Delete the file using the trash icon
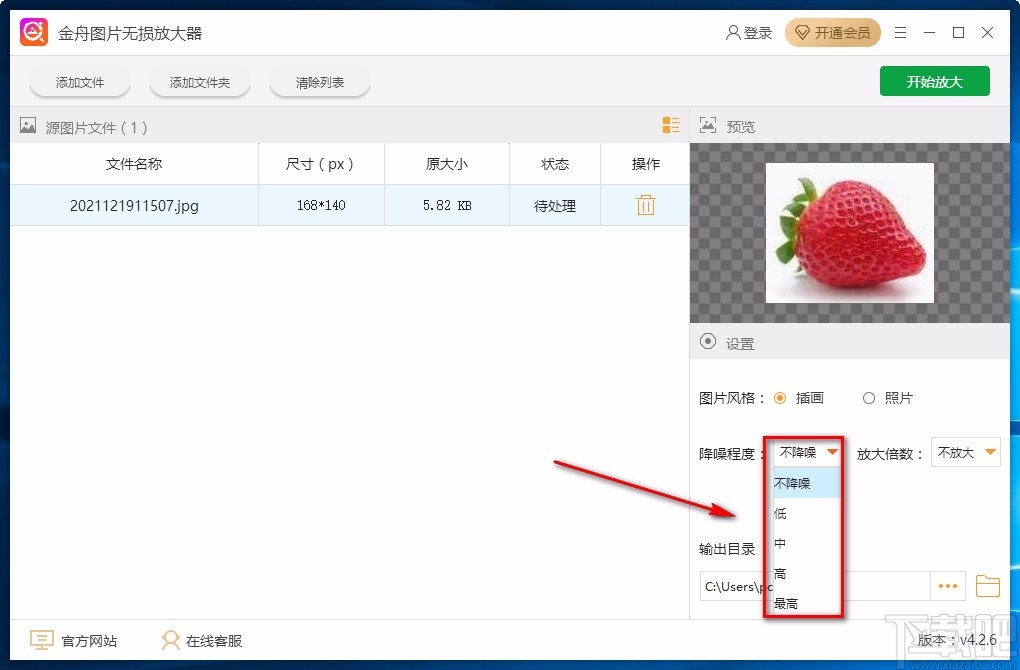Viewport: 1020px width, 670px height. pyautogui.click(x=645, y=204)
